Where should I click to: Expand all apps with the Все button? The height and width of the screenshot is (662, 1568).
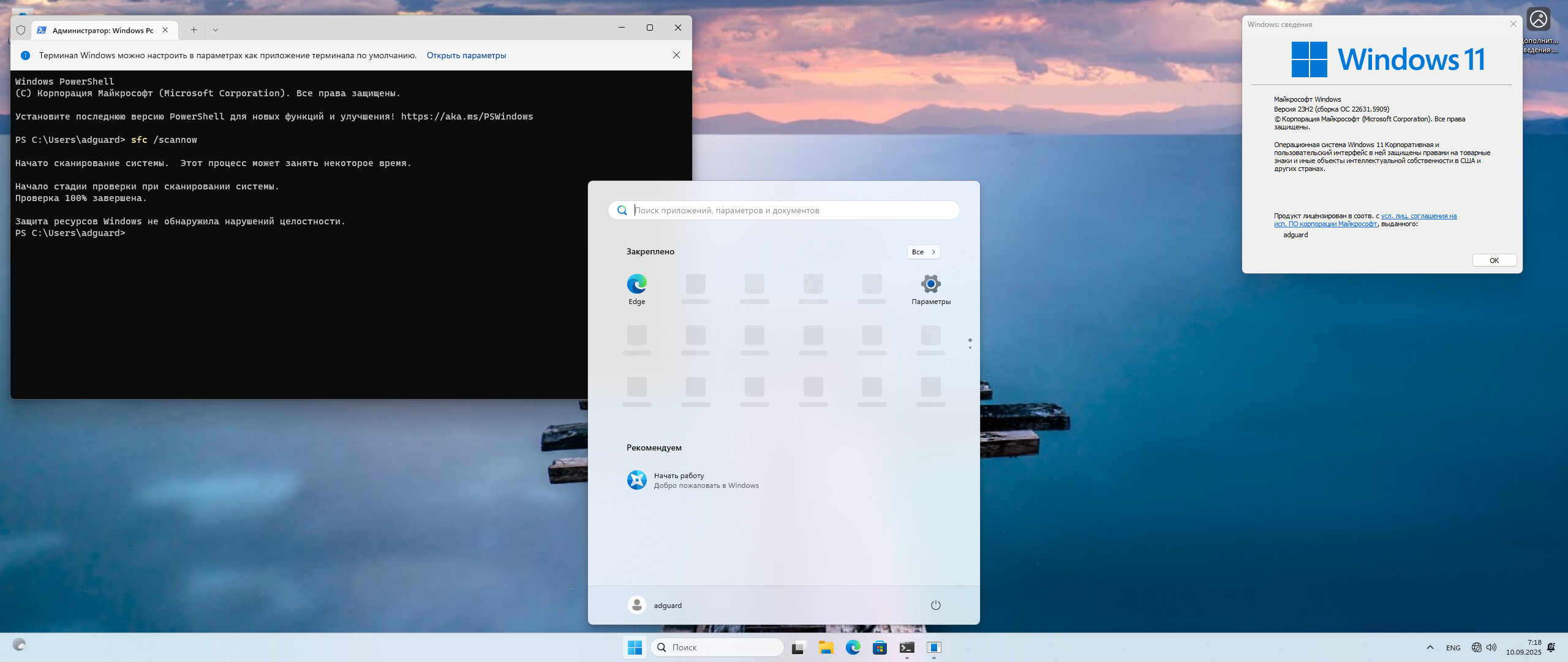point(923,252)
